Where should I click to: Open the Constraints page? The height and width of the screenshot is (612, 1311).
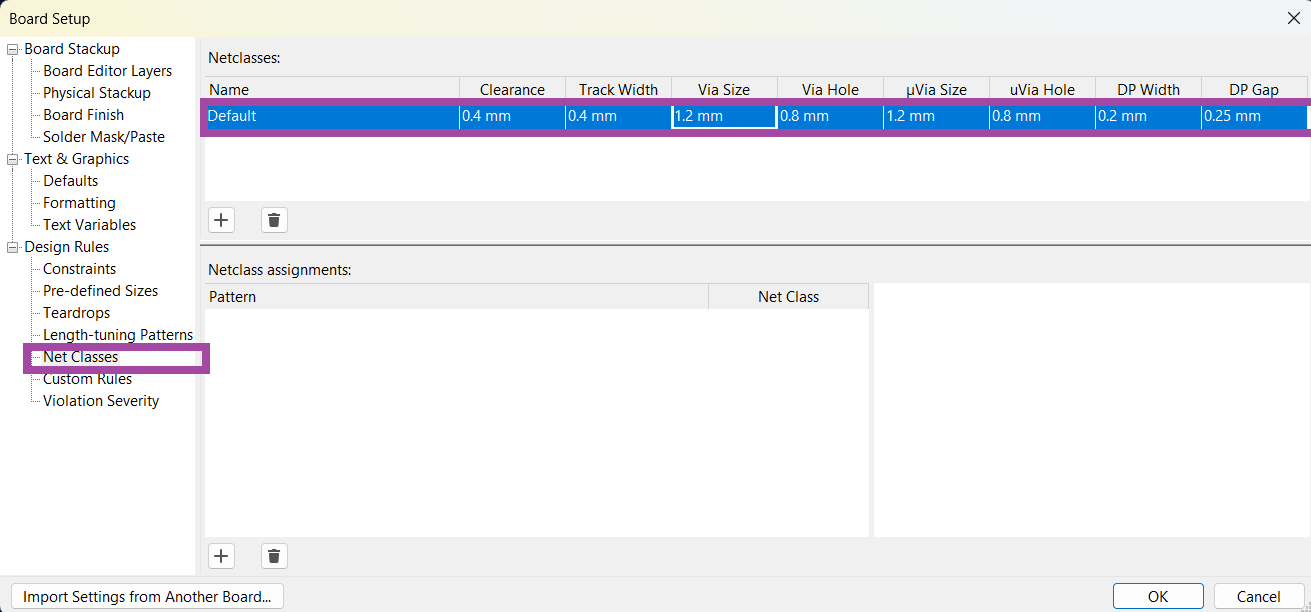point(79,269)
